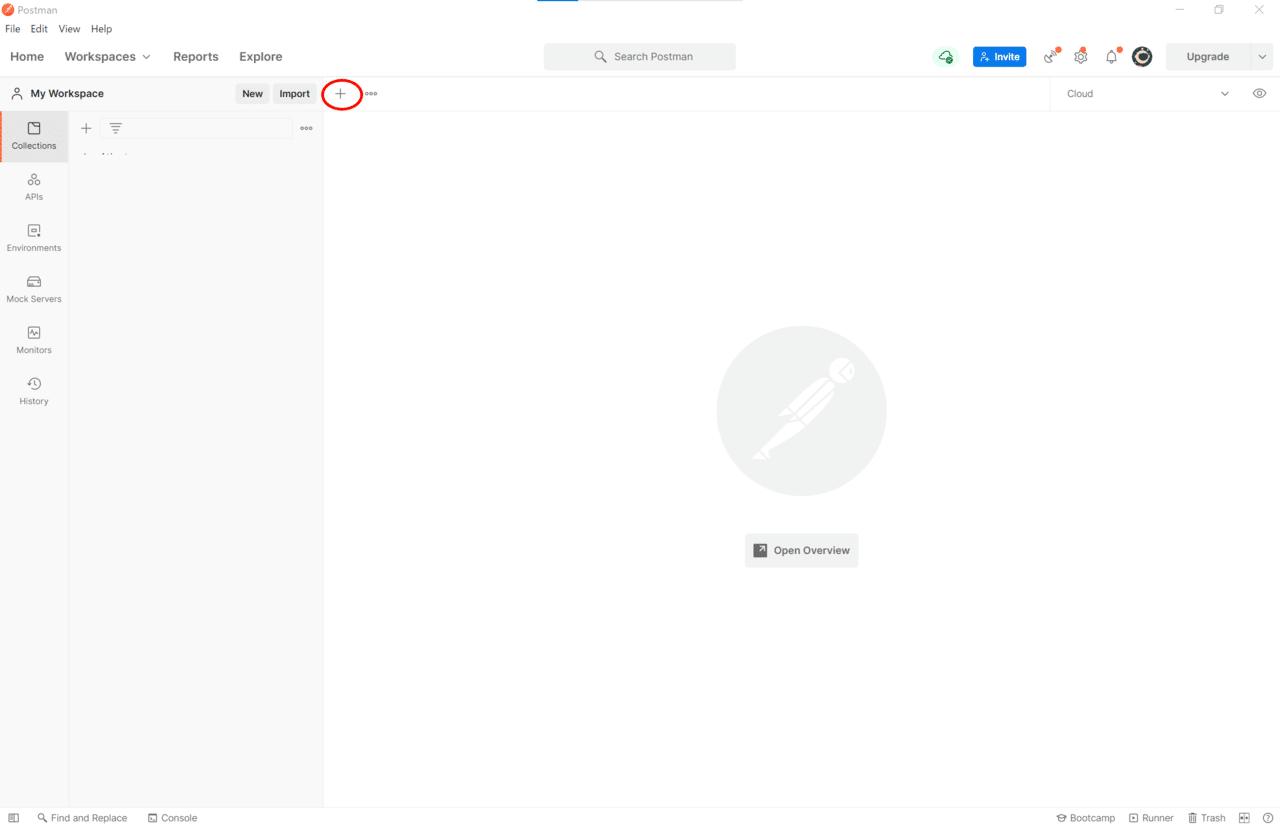
Task: Open the Collections sidebar section
Action: click(x=34, y=136)
